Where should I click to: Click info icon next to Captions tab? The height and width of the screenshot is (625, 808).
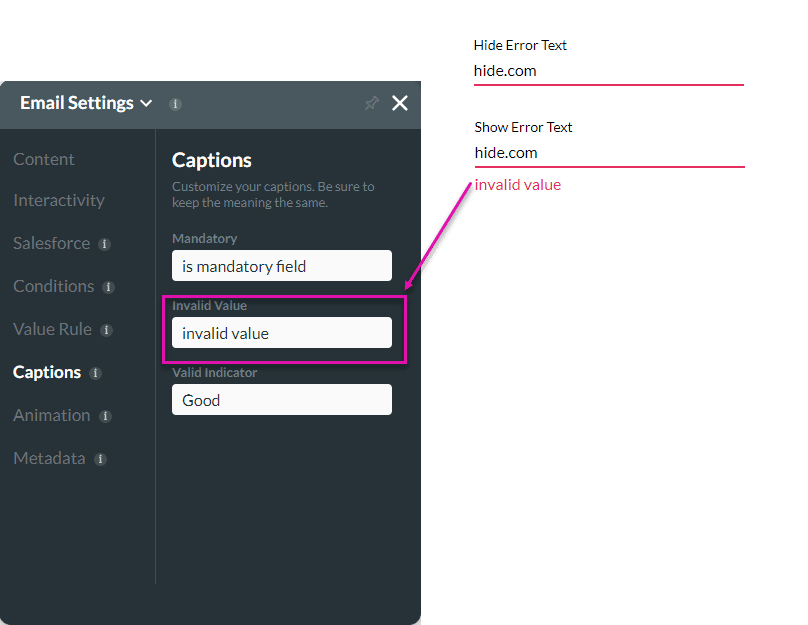click(x=95, y=373)
